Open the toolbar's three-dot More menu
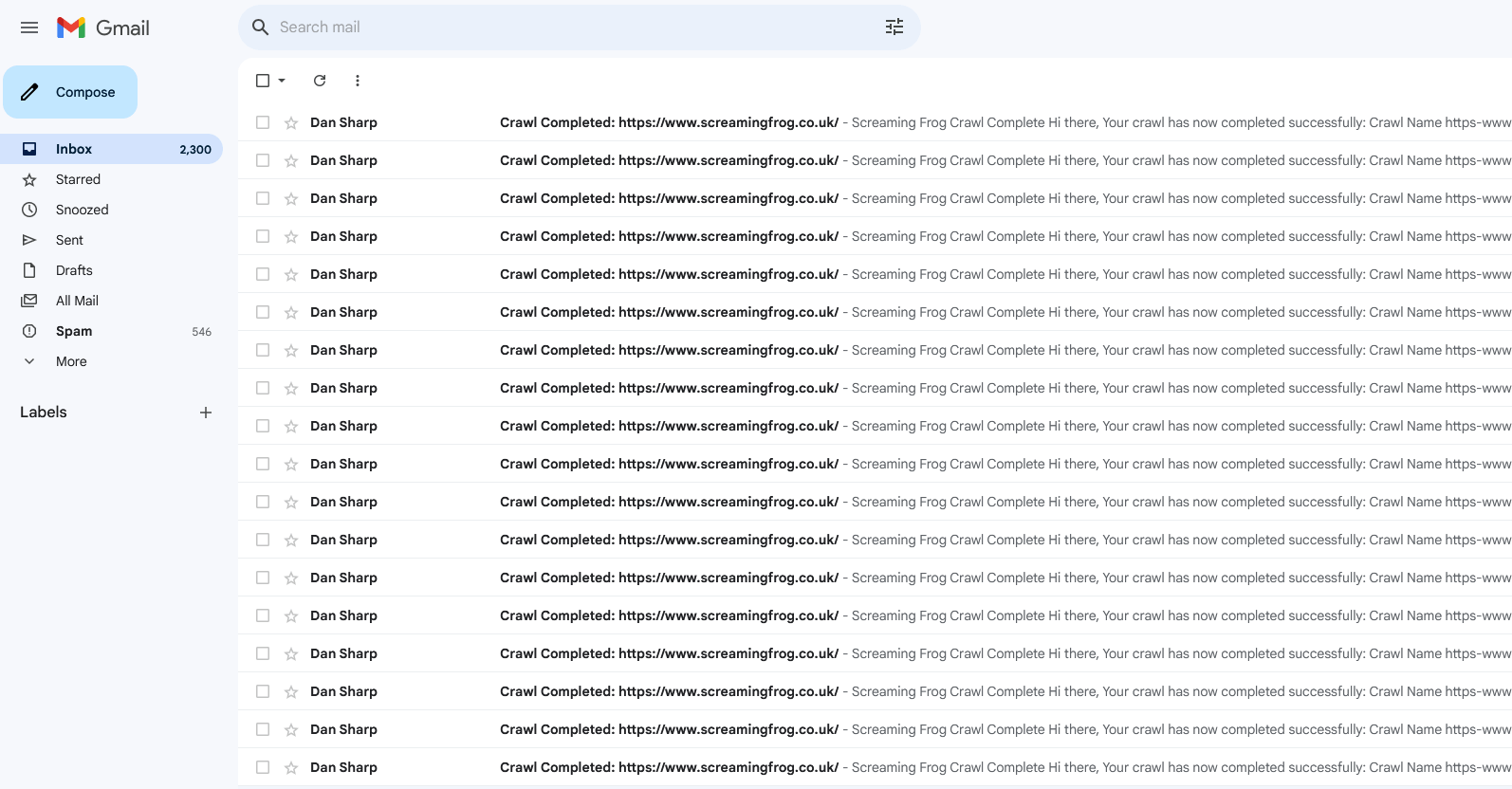 358,81
